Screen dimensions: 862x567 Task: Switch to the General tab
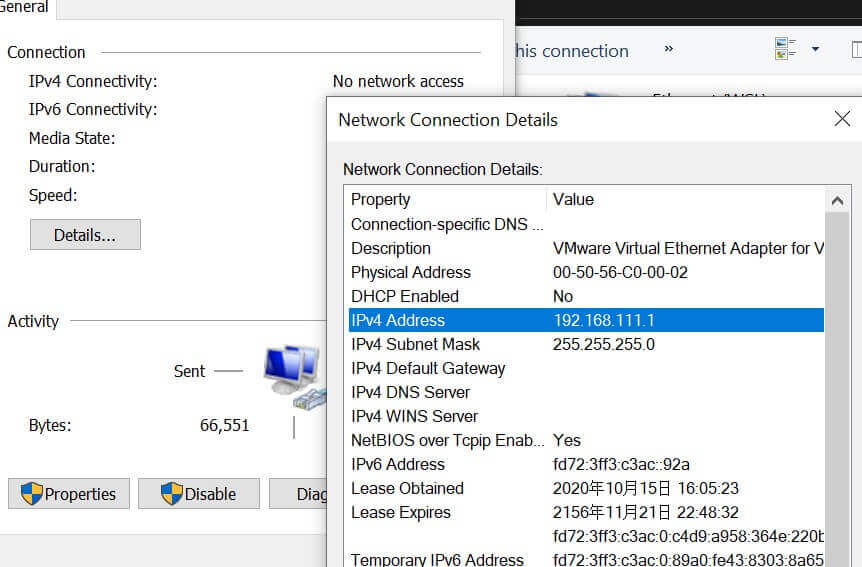(24, 8)
